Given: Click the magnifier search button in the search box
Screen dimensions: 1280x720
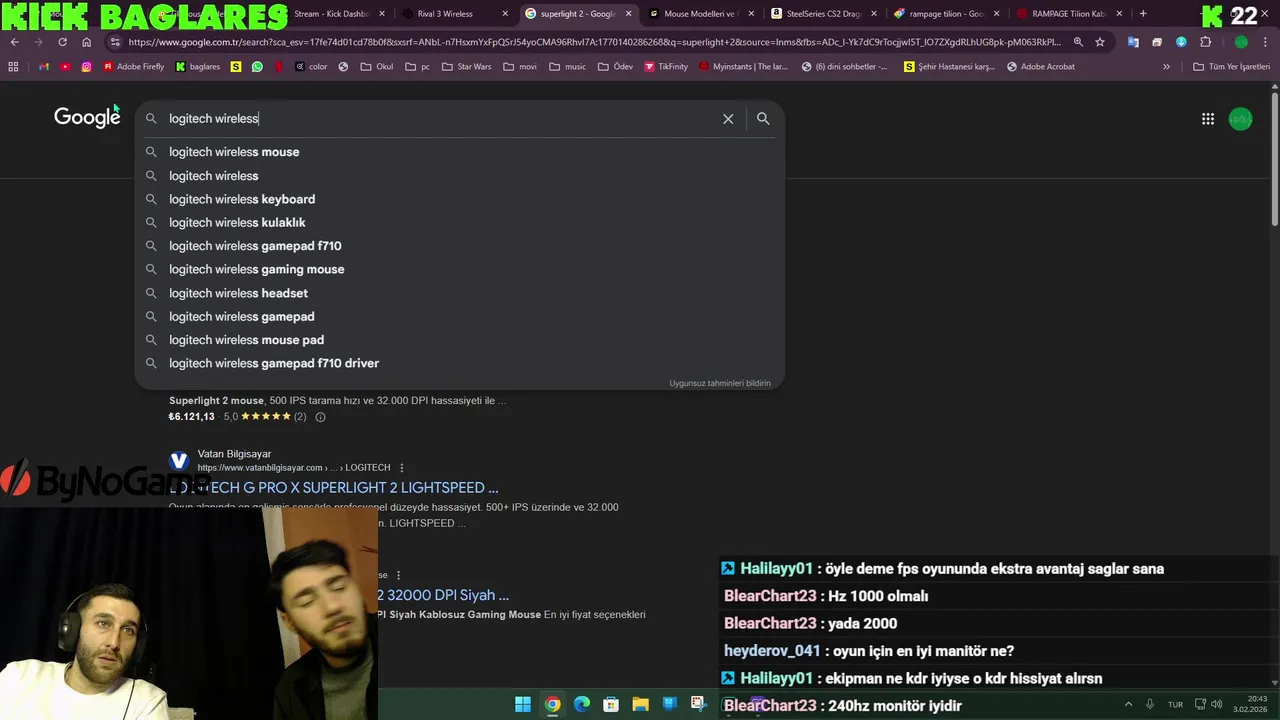Looking at the screenshot, I should (x=763, y=119).
